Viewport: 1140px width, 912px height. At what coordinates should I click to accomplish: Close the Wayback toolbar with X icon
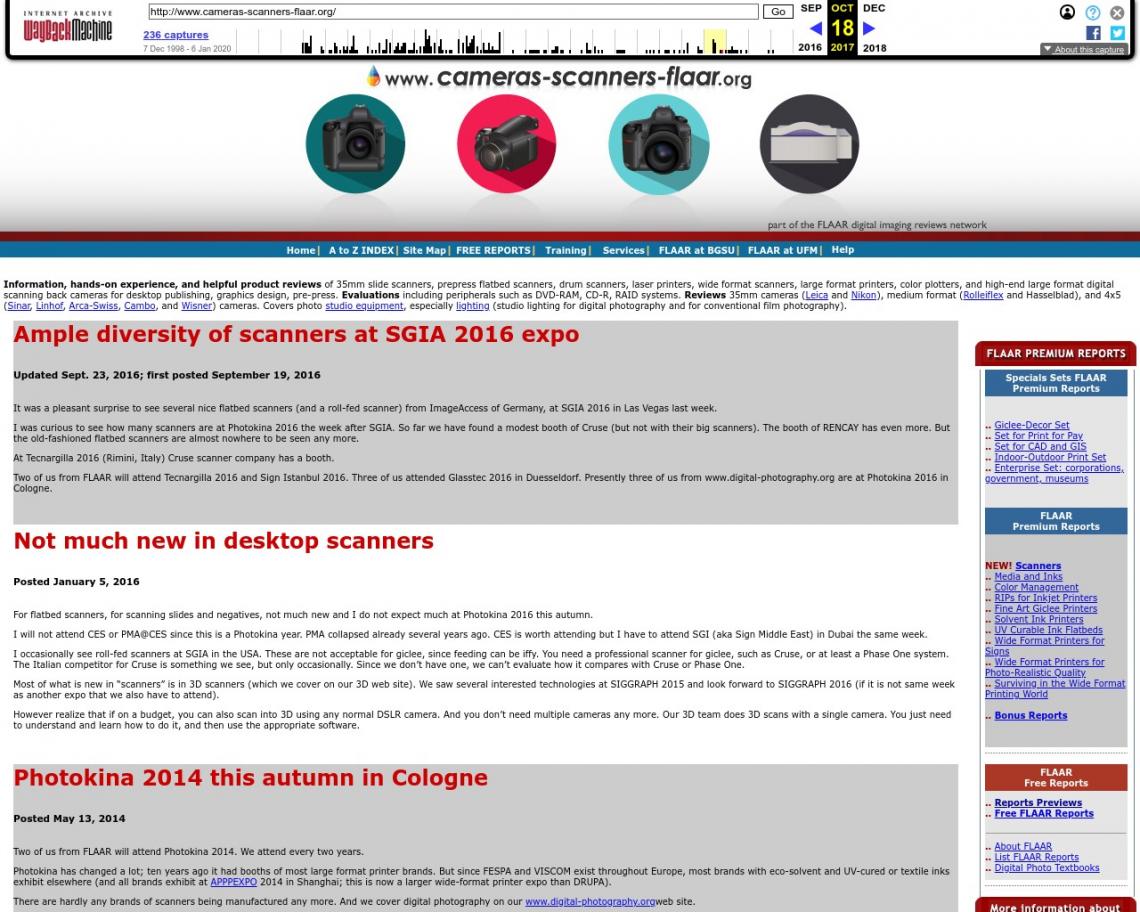pyautogui.click(x=1117, y=12)
